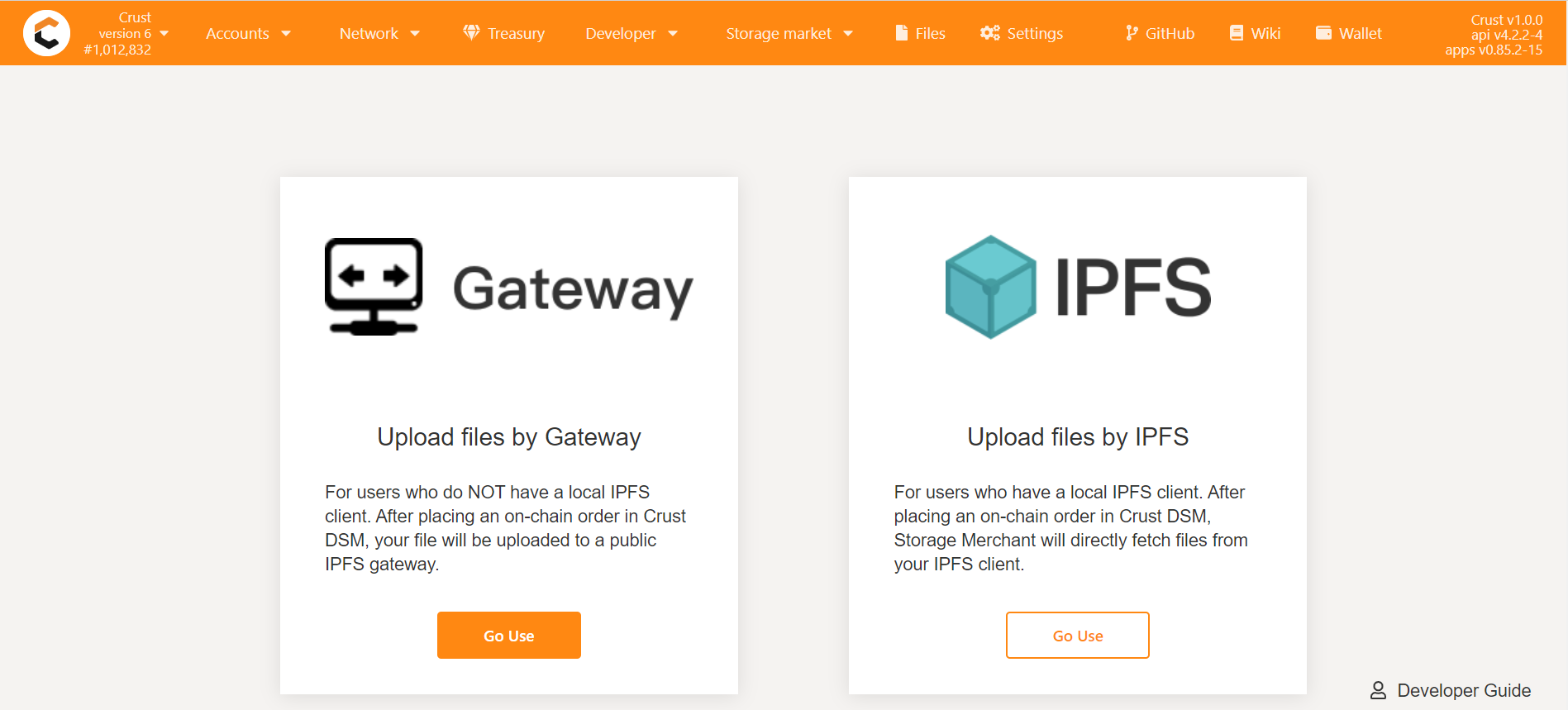Click Go Use under Upload files by IPFS

coord(1078,635)
